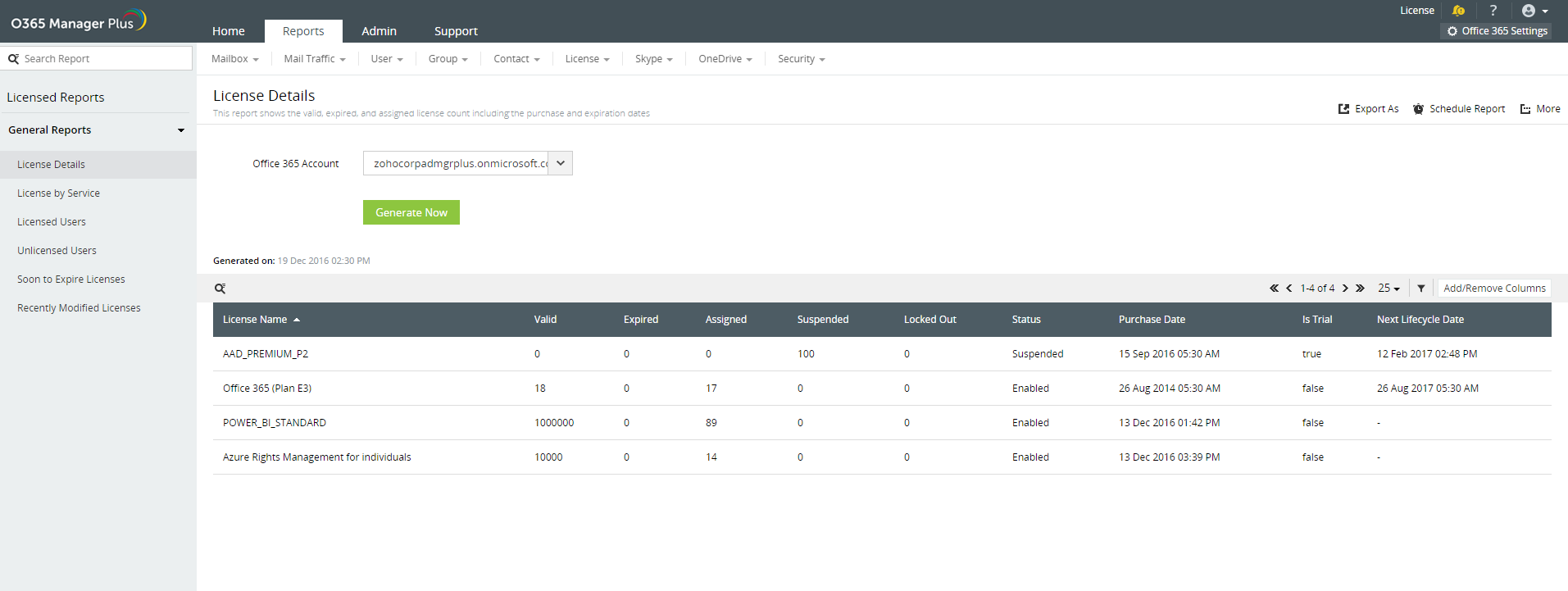The height and width of the screenshot is (591, 1568).
Task: Click the 12 Feb 2017 02:48 PM date
Action: pyautogui.click(x=1427, y=354)
